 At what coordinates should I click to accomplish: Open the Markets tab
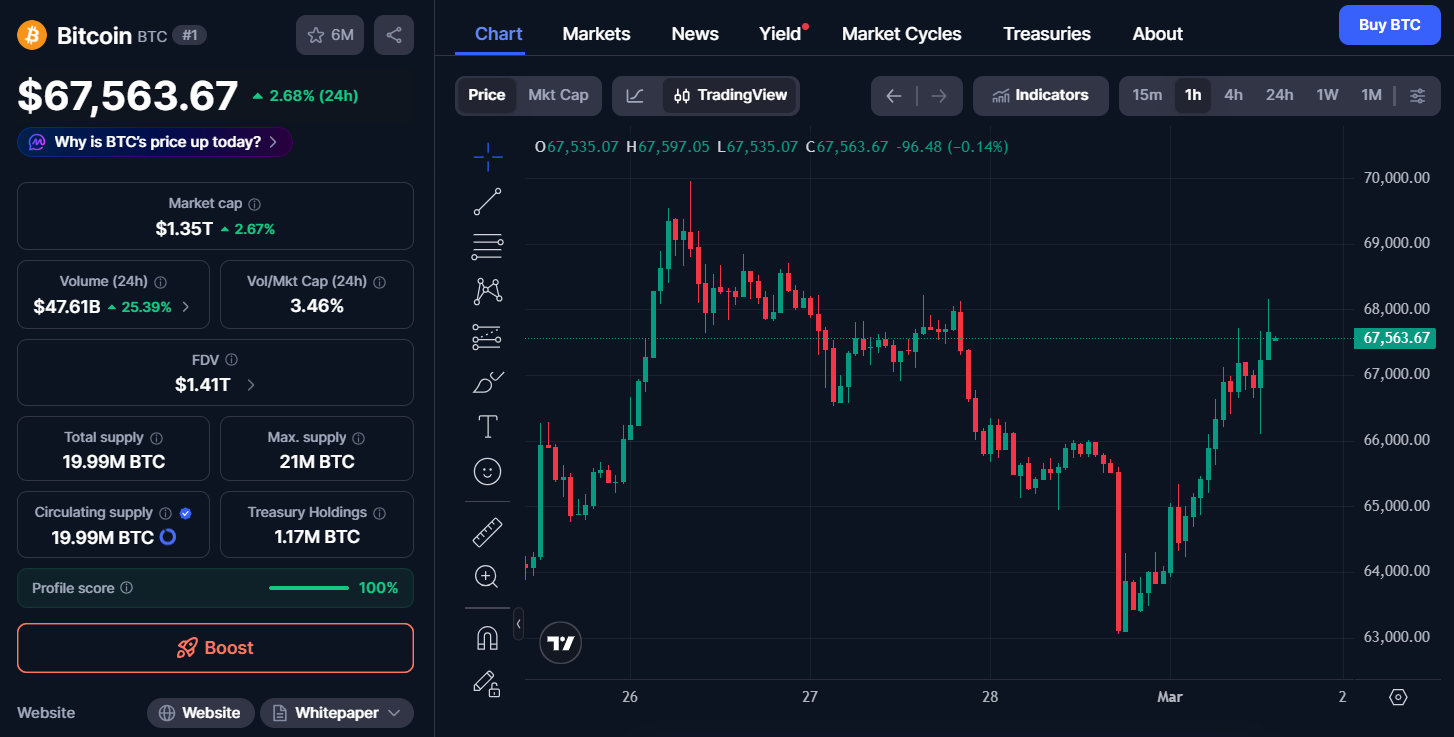pyautogui.click(x=596, y=34)
